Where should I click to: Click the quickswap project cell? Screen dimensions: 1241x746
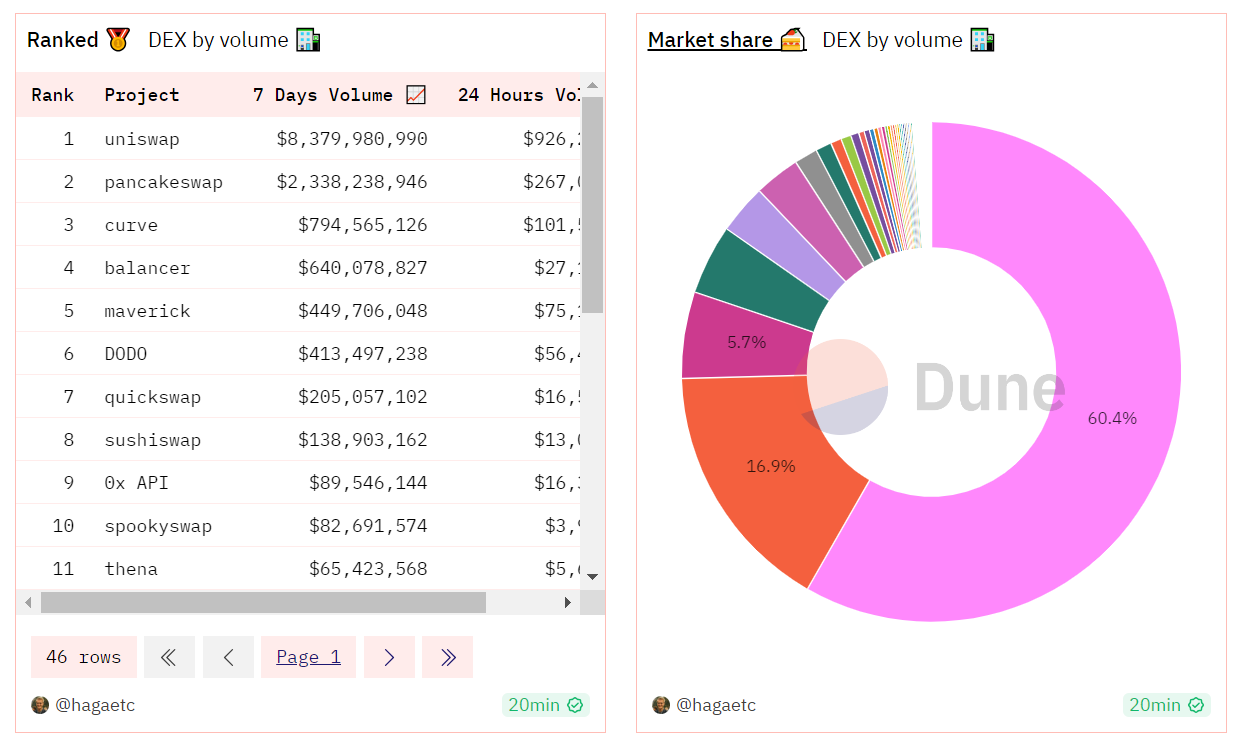(x=153, y=397)
